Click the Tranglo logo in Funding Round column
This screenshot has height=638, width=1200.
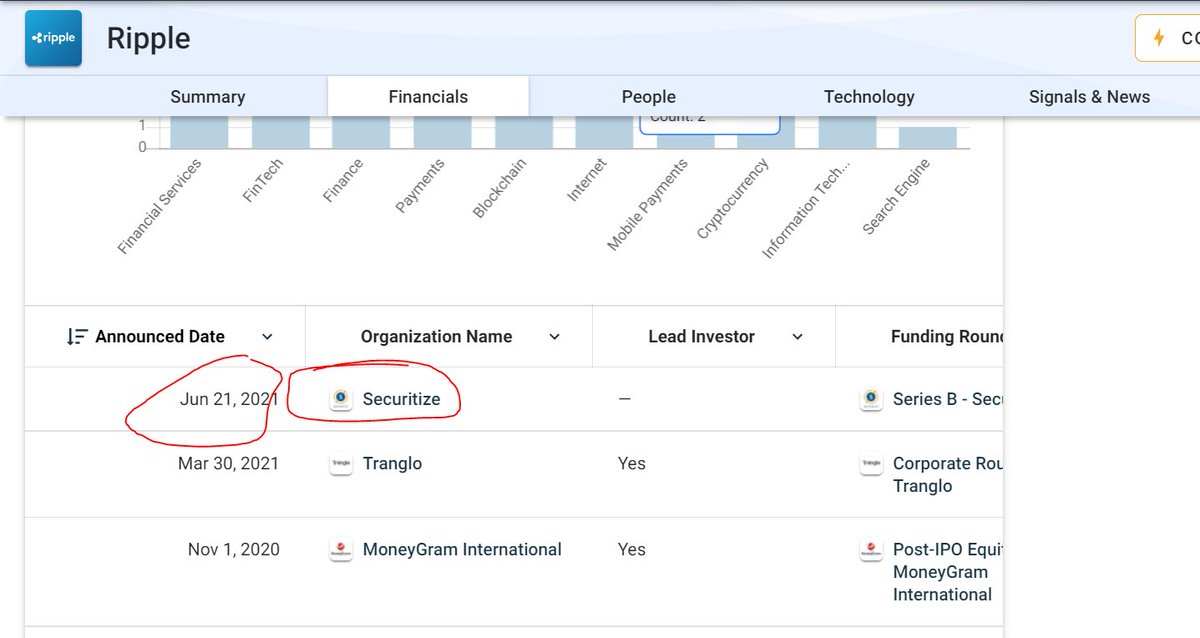871,464
